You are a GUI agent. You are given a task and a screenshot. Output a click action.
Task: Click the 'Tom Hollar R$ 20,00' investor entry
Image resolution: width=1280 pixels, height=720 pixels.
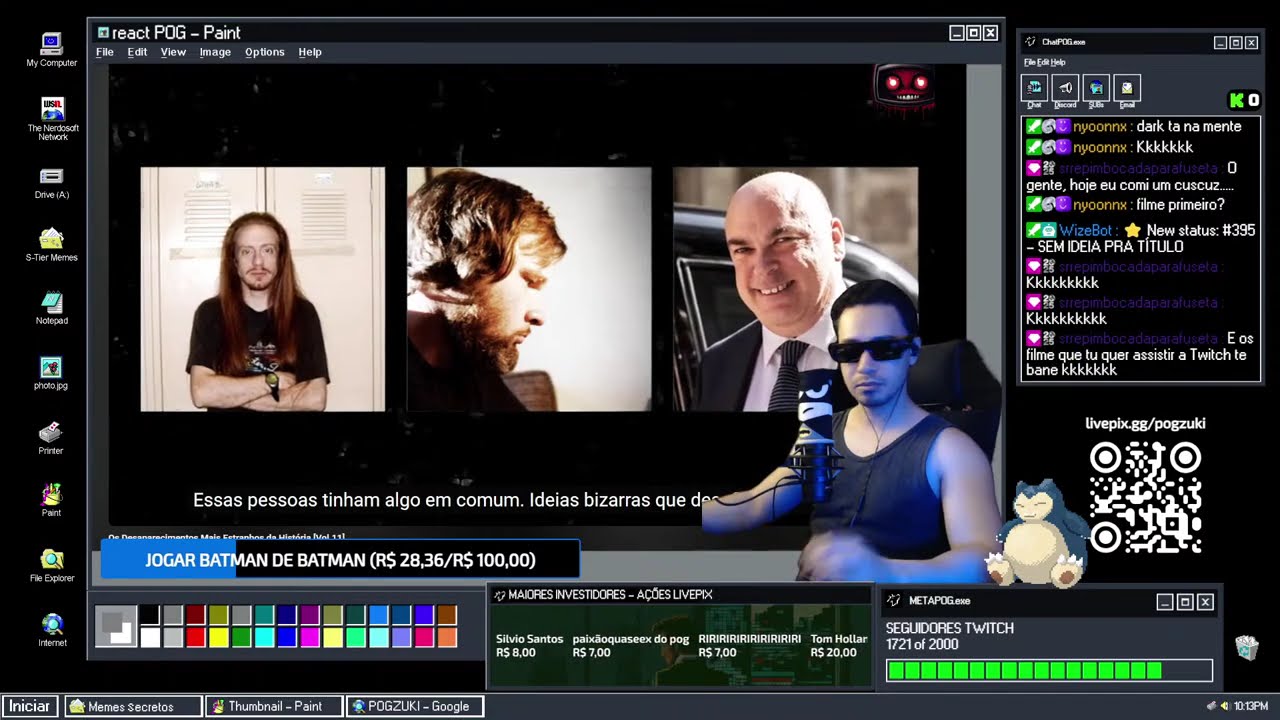[839, 646]
